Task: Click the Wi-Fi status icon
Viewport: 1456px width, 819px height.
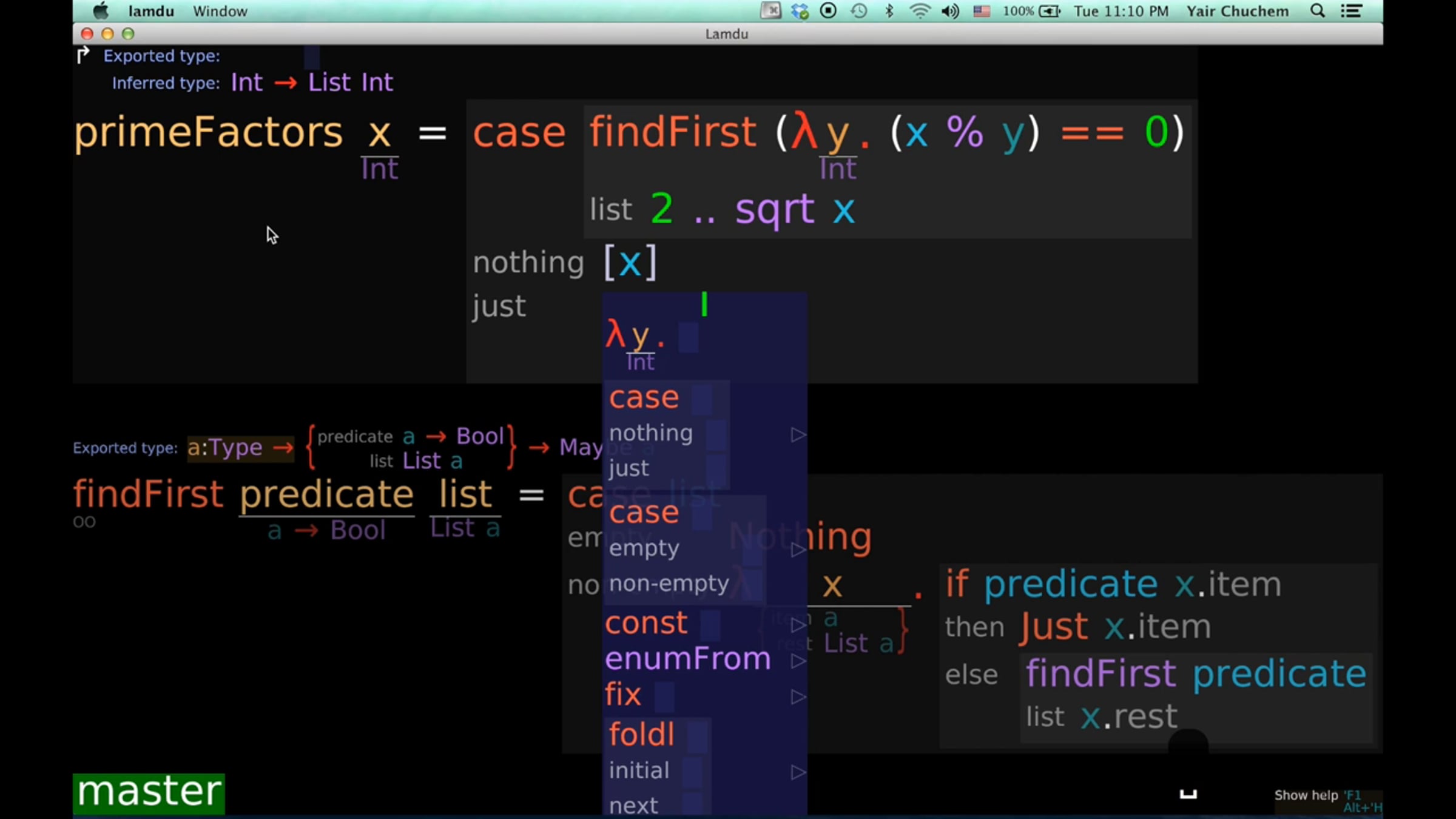Action: point(920,11)
